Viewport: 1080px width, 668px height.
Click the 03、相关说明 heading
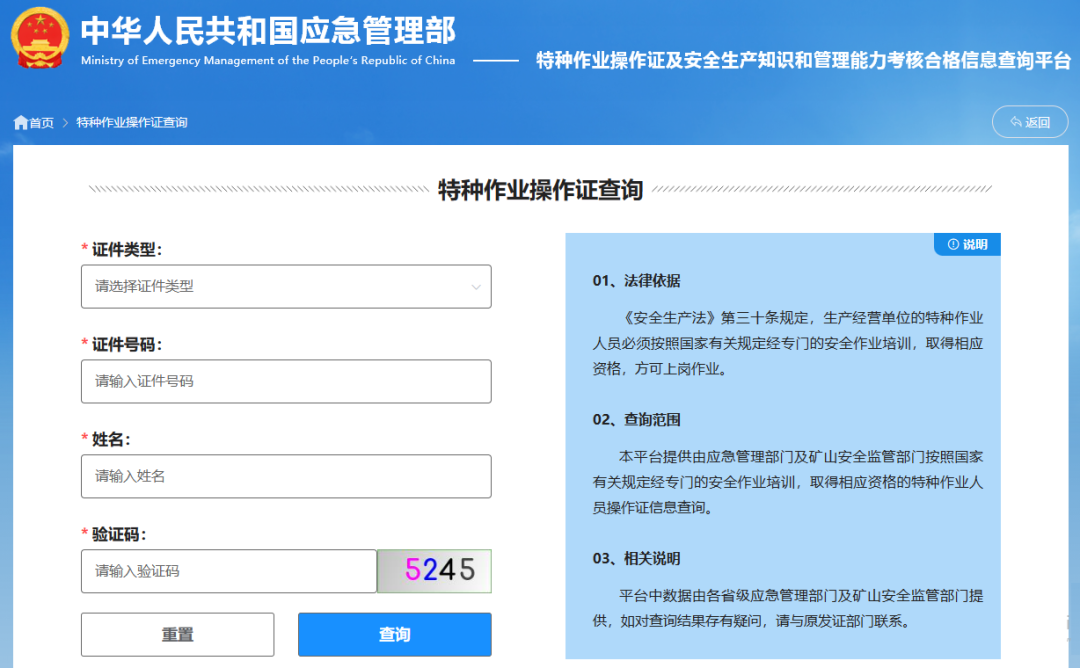tap(636, 559)
